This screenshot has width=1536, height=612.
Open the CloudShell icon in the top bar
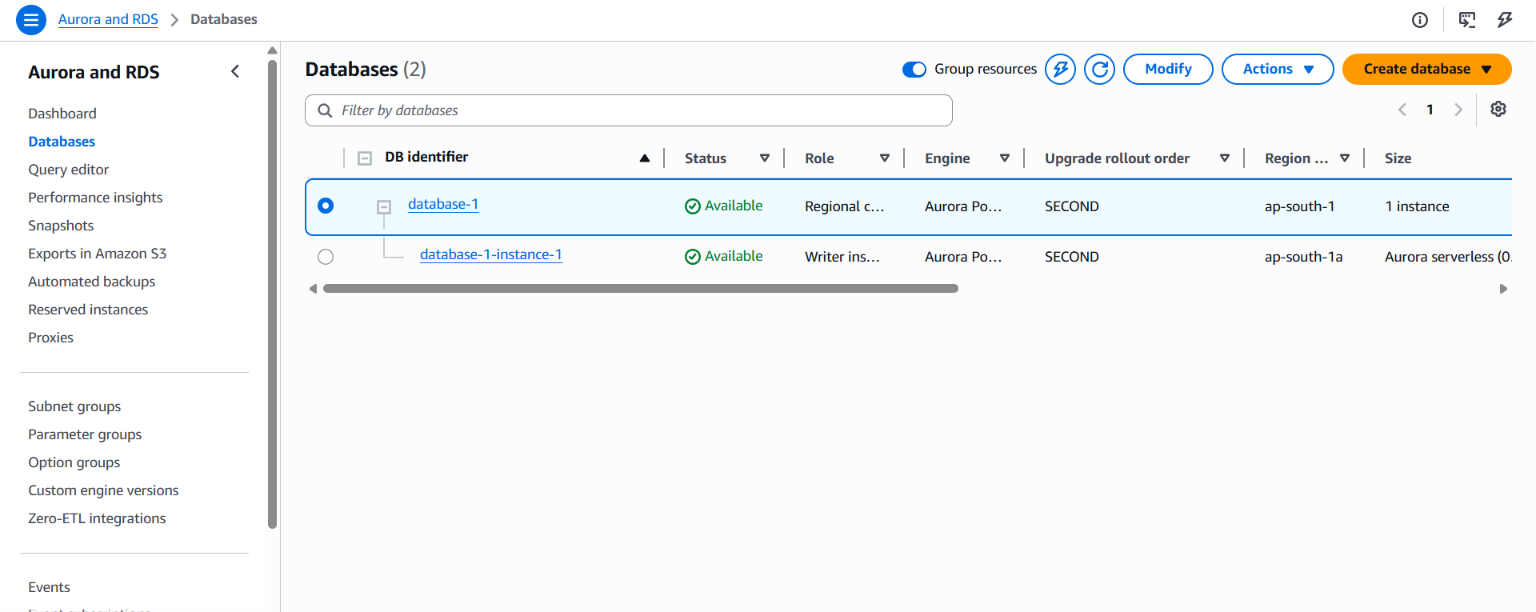(x=1467, y=20)
